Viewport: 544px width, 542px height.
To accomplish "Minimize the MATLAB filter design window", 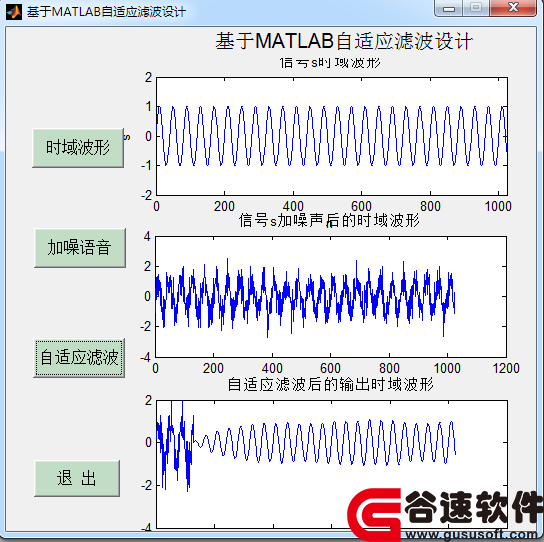I will point(448,8).
